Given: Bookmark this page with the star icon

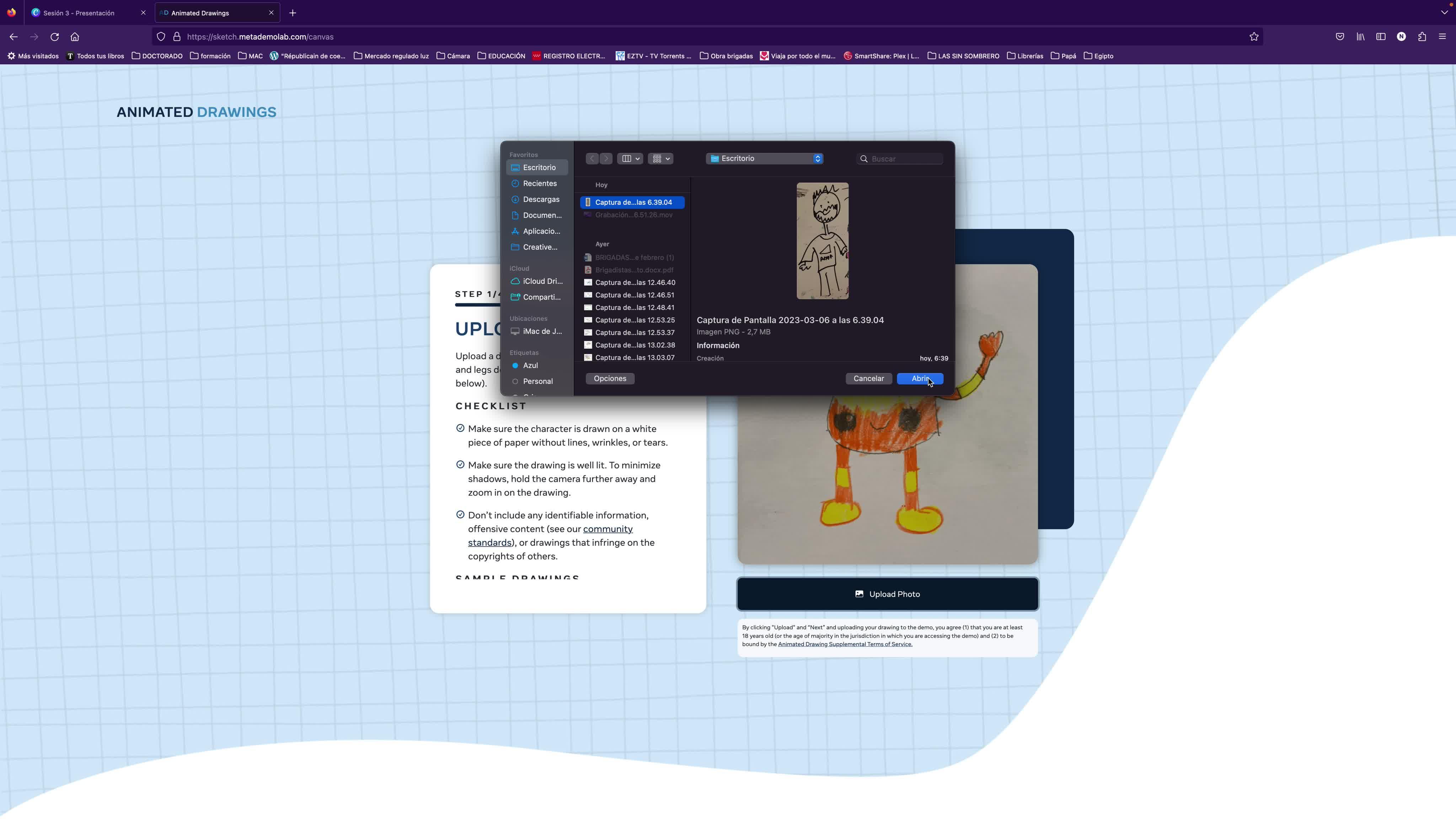Looking at the screenshot, I should tap(1254, 37).
